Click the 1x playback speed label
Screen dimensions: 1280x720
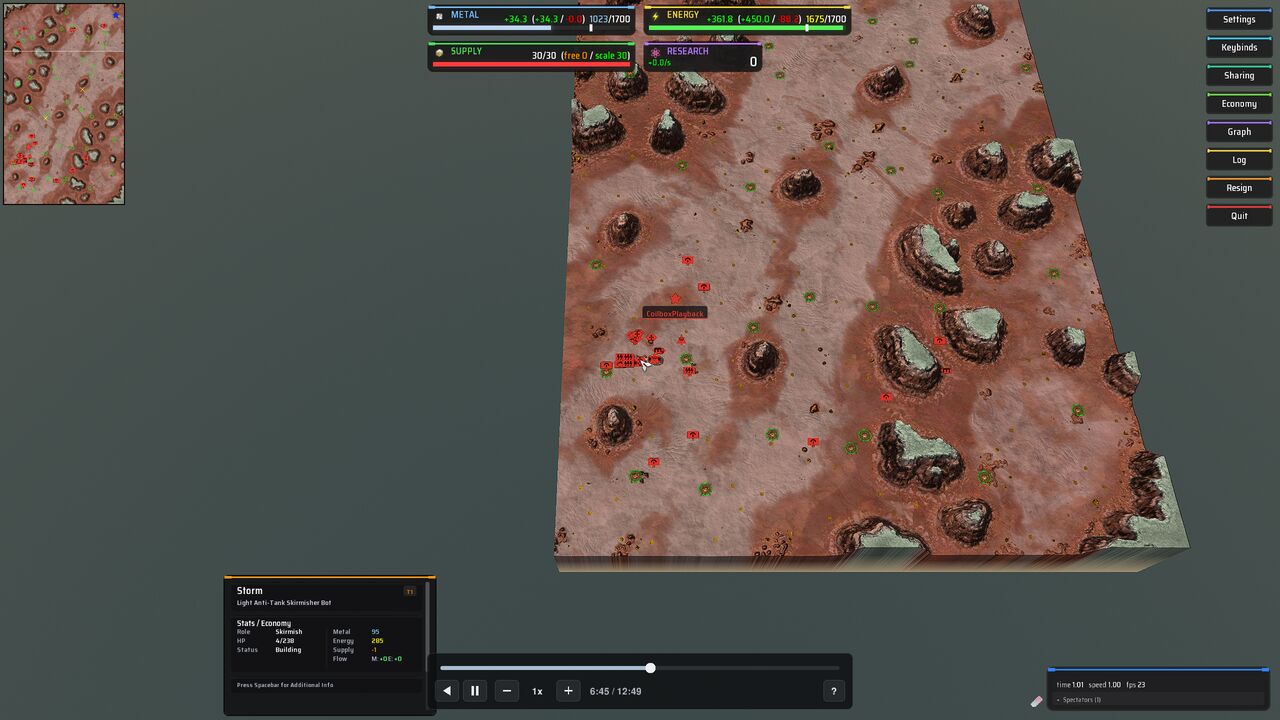pyautogui.click(x=537, y=691)
